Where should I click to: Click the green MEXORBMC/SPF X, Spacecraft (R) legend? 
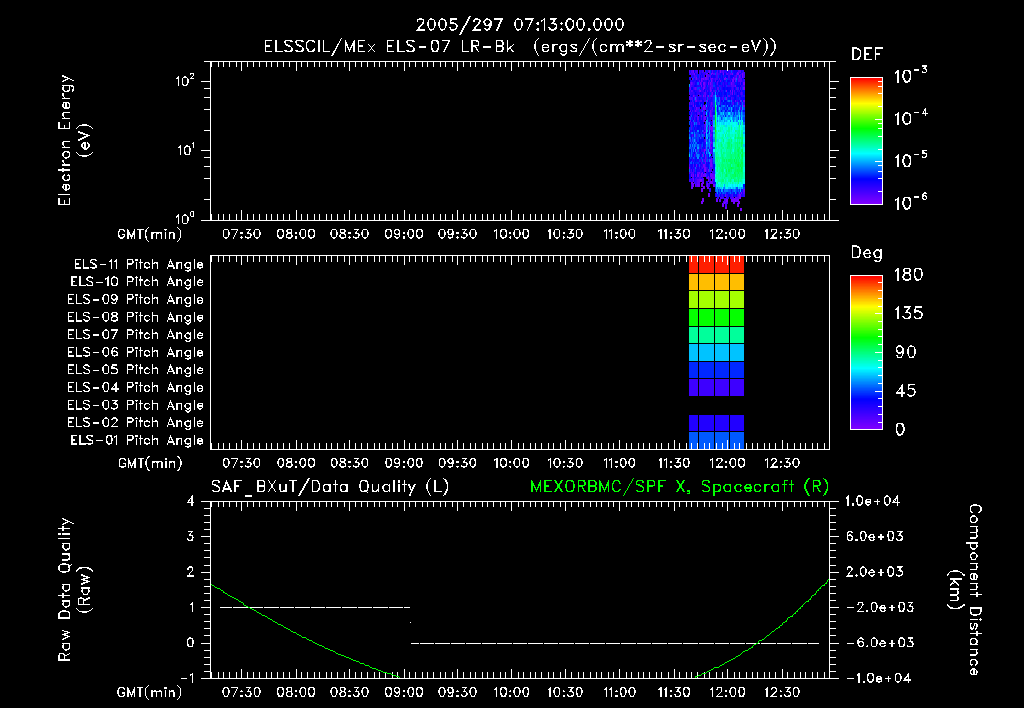click(x=679, y=487)
